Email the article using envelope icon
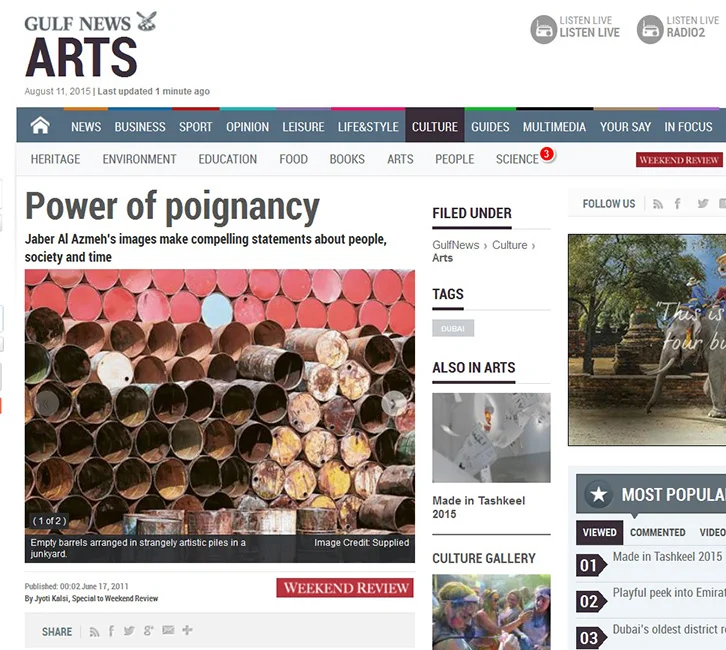 168,630
